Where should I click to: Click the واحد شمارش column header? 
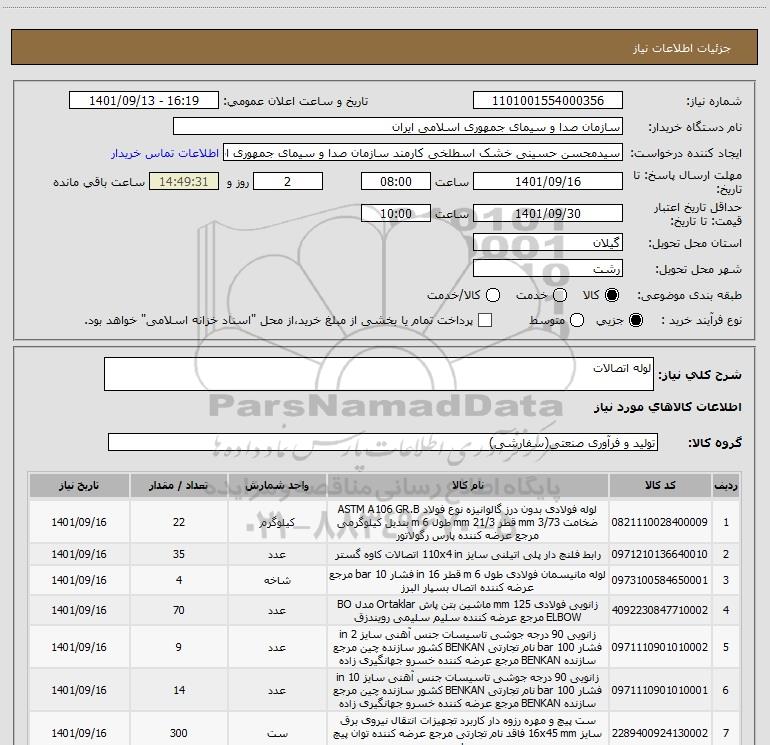(277, 486)
